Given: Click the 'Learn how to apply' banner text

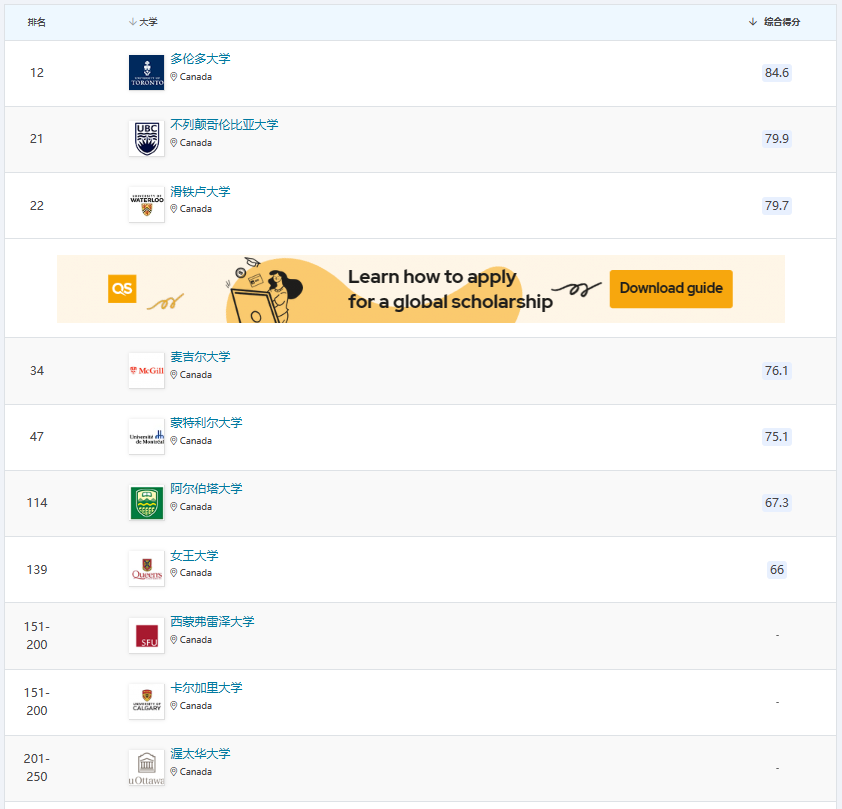Looking at the screenshot, I should pos(432,276).
